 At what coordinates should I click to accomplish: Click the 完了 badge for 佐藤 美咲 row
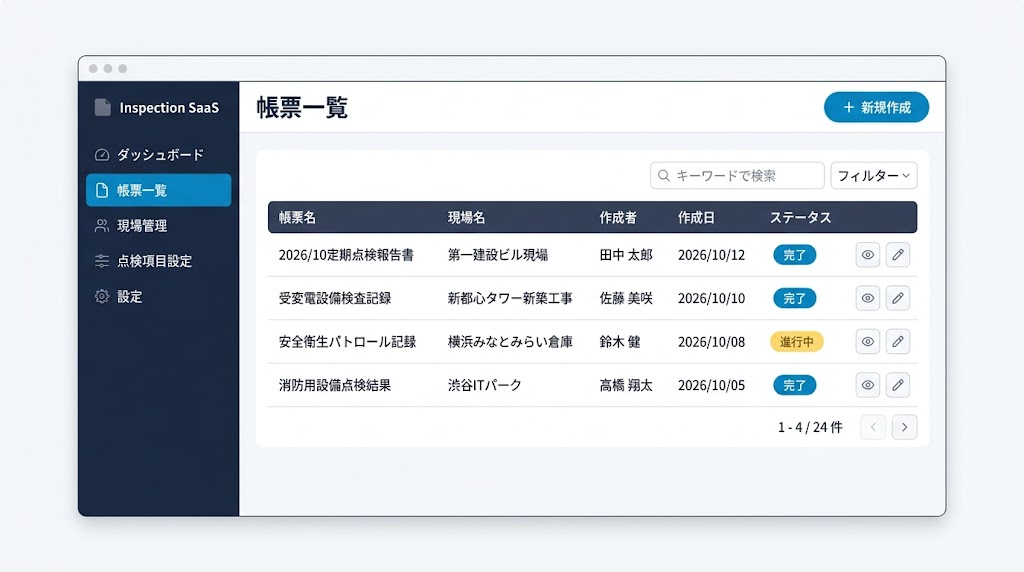[795, 298]
